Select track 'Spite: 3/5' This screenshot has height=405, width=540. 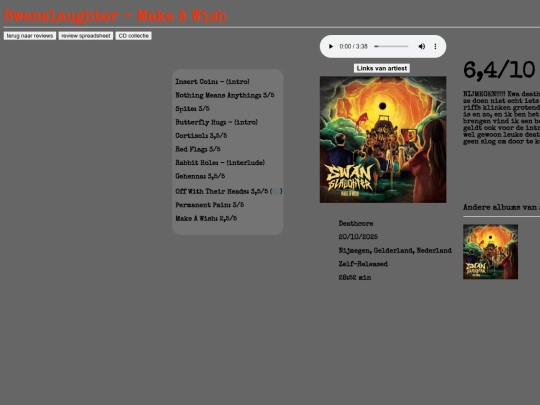193,108
